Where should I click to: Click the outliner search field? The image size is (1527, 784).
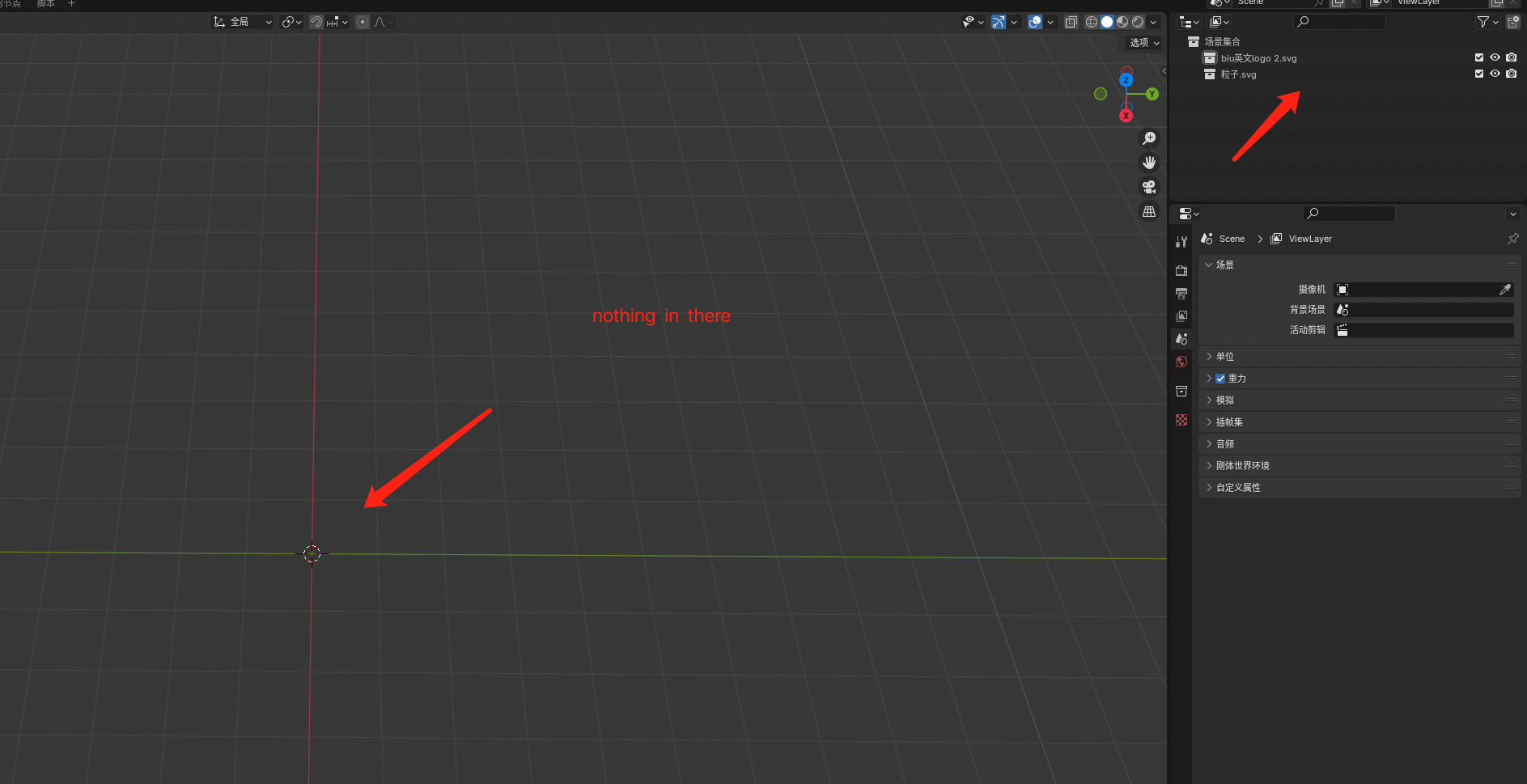(x=1343, y=22)
